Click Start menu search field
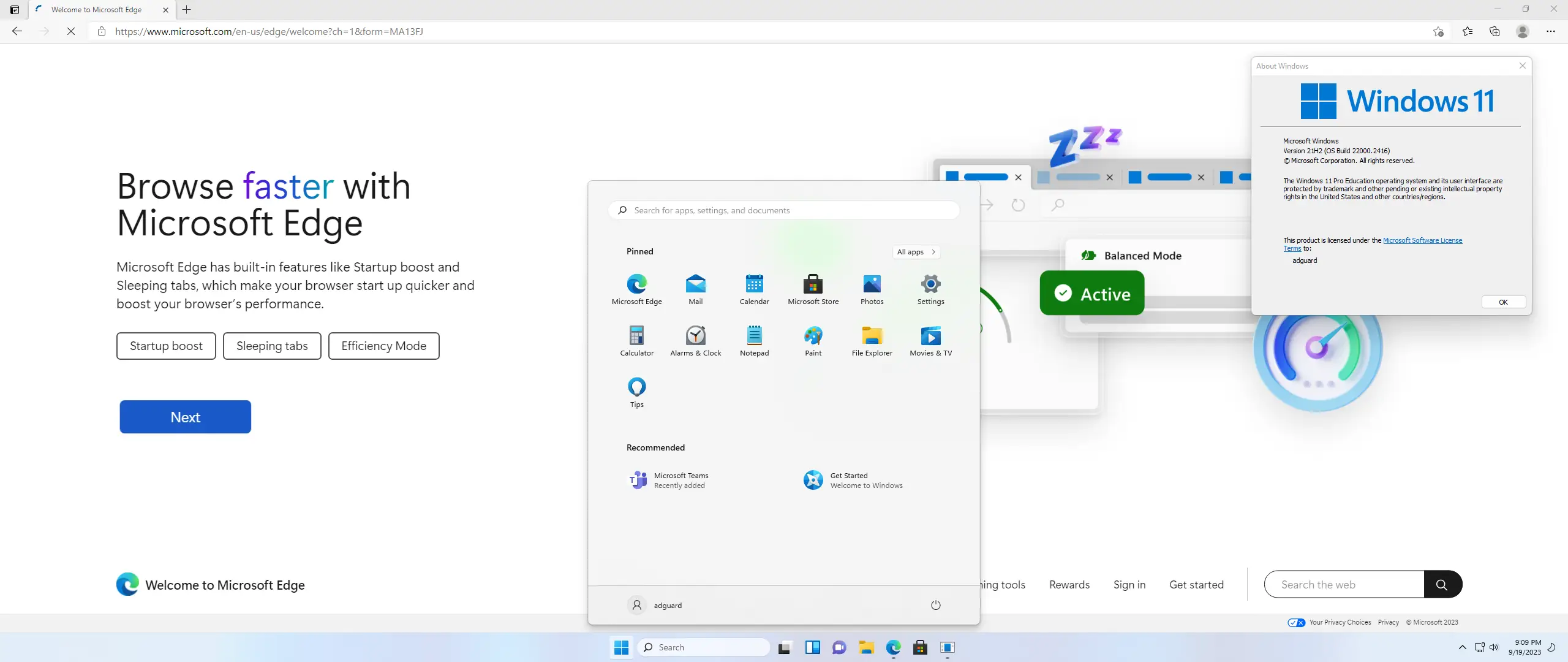 [x=784, y=210]
